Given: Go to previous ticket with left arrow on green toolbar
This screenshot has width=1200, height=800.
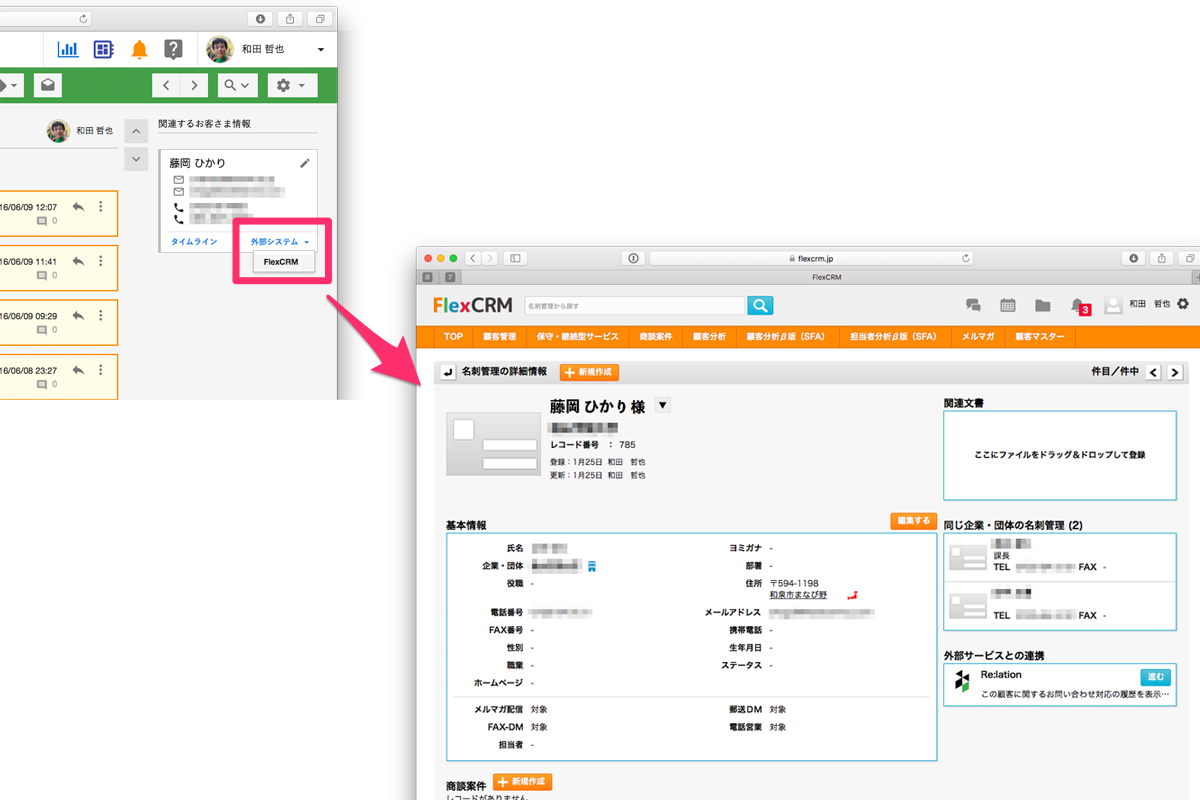Looking at the screenshot, I should click(x=166, y=85).
